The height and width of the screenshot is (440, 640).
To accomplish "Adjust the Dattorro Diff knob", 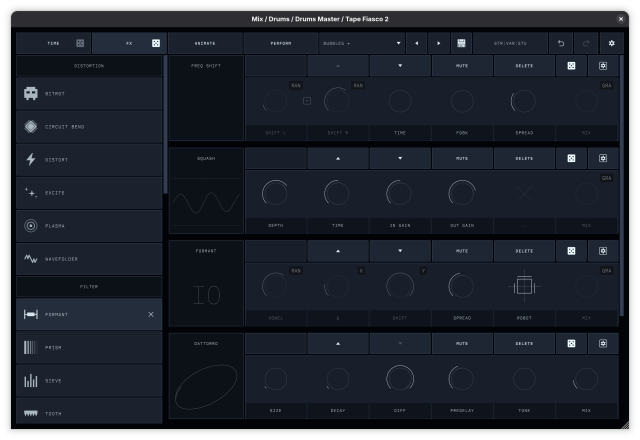I will click(x=400, y=379).
